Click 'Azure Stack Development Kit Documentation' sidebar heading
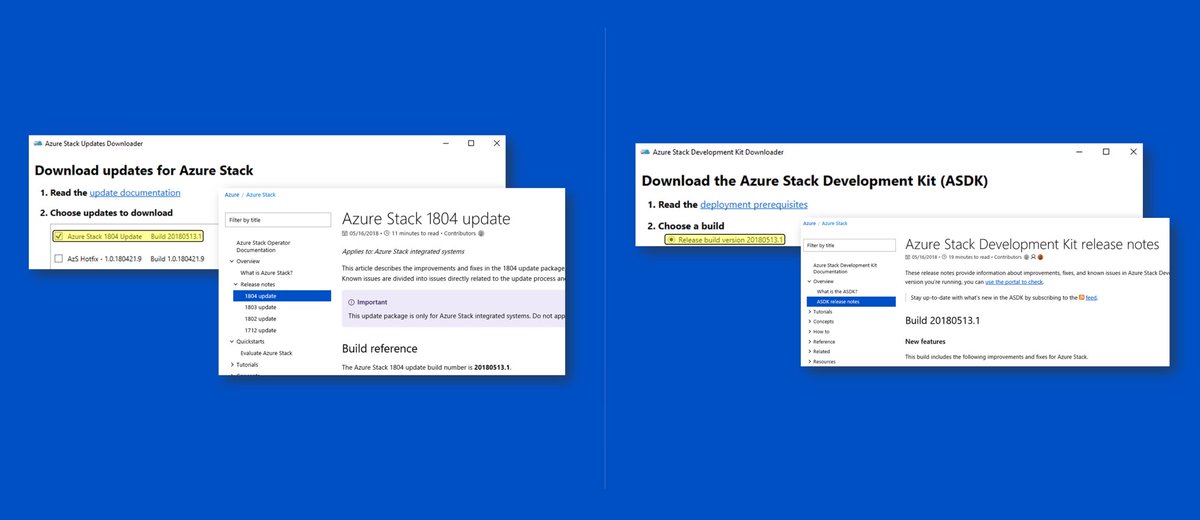Viewport: 1200px width, 520px height. pyautogui.click(x=845, y=268)
